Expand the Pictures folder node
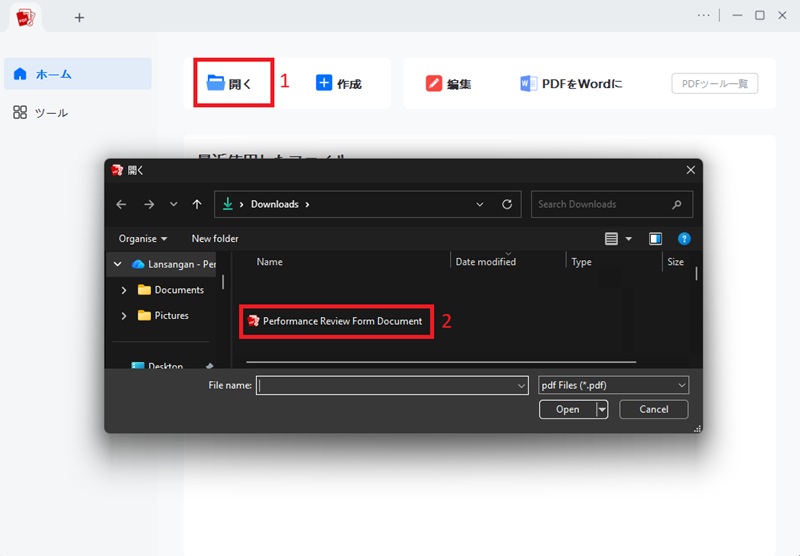 (123, 316)
